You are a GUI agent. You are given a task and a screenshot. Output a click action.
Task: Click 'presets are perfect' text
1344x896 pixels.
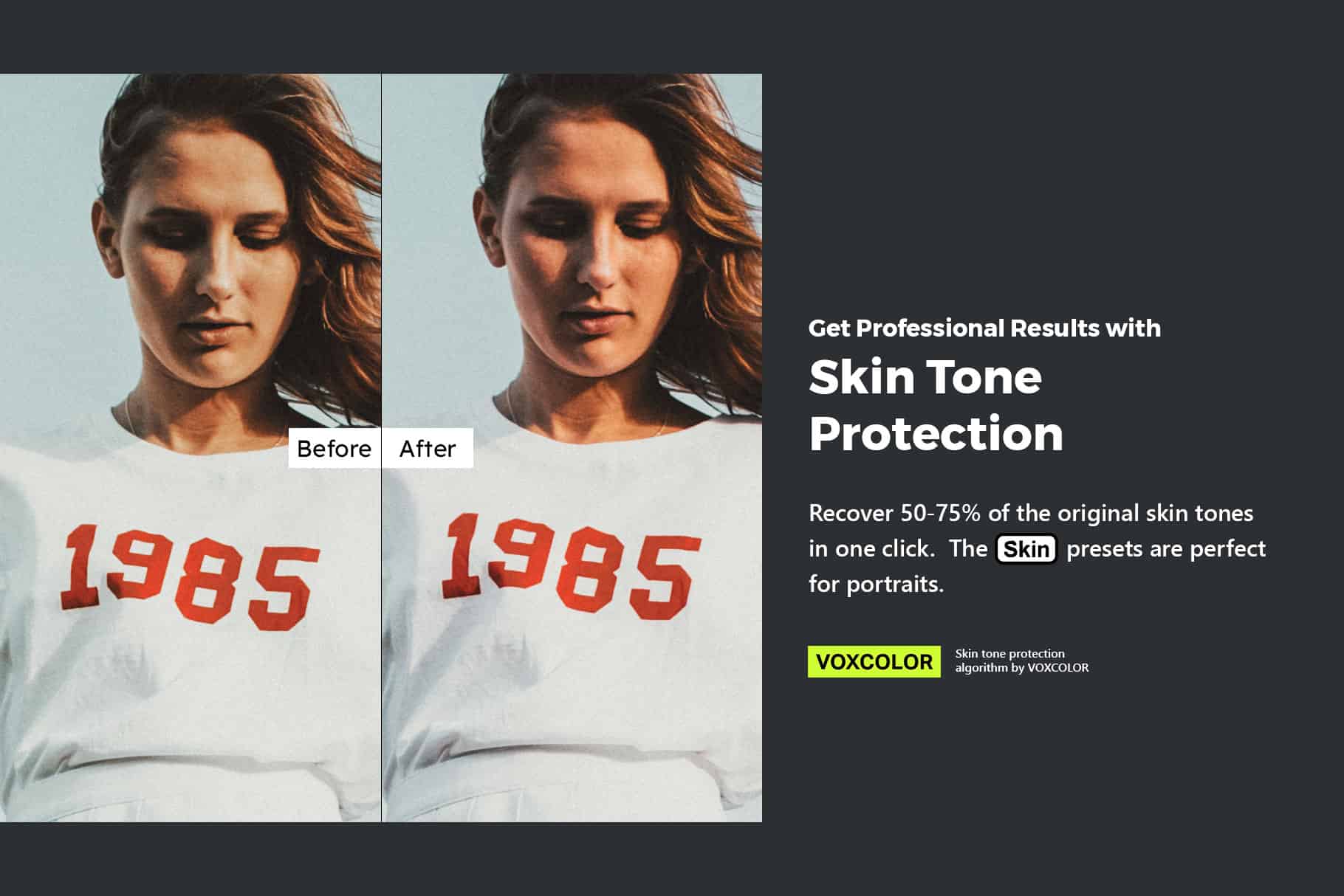pyautogui.click(x=1166, y=548)
